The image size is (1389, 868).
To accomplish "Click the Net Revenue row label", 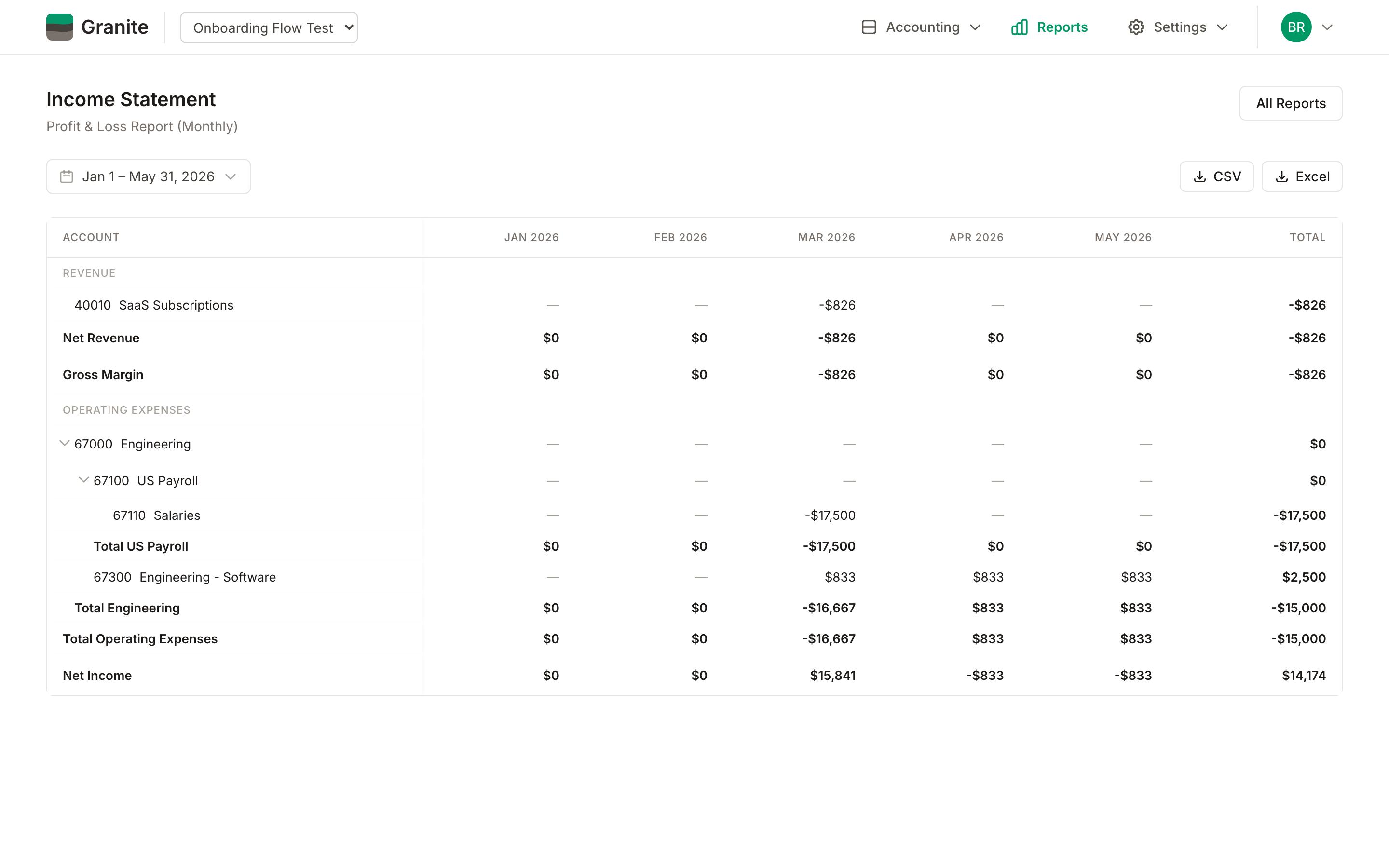I will coord(101,338).
